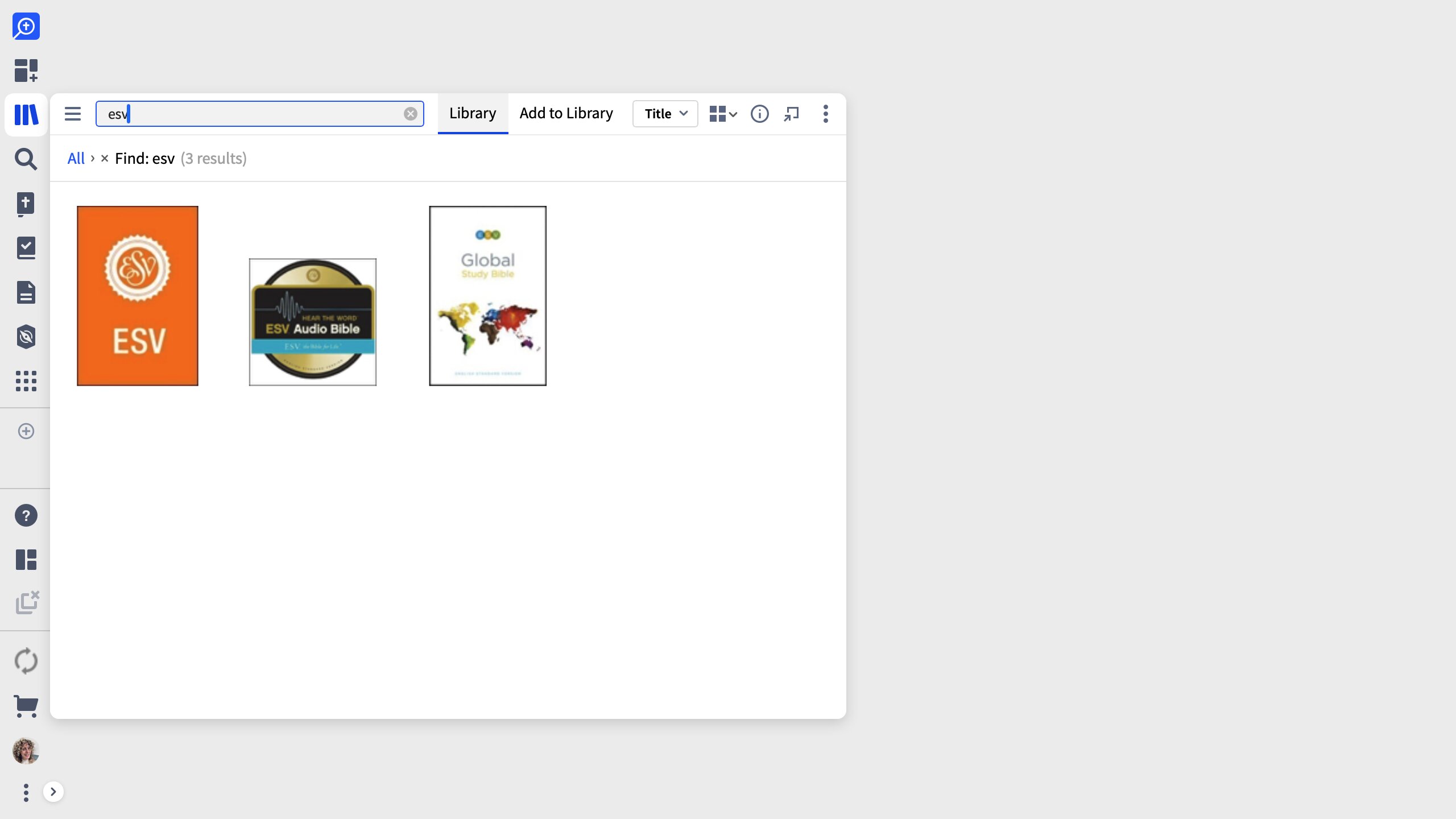1456x819 pixels.
Task: Click the circled plus add shortcut icon
Action: (26, 431)
